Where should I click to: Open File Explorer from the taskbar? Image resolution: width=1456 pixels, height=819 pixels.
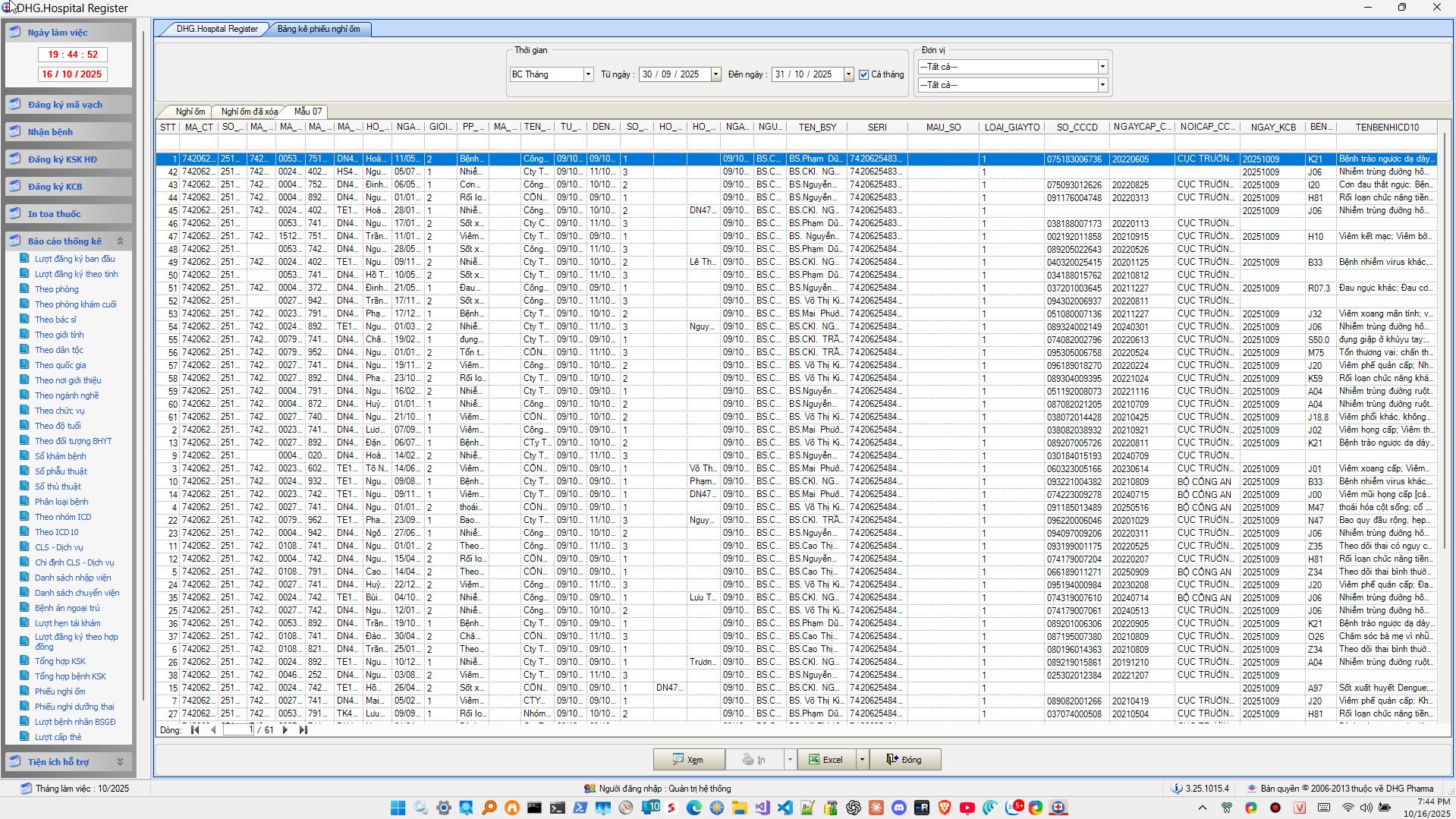pos(739,808)
